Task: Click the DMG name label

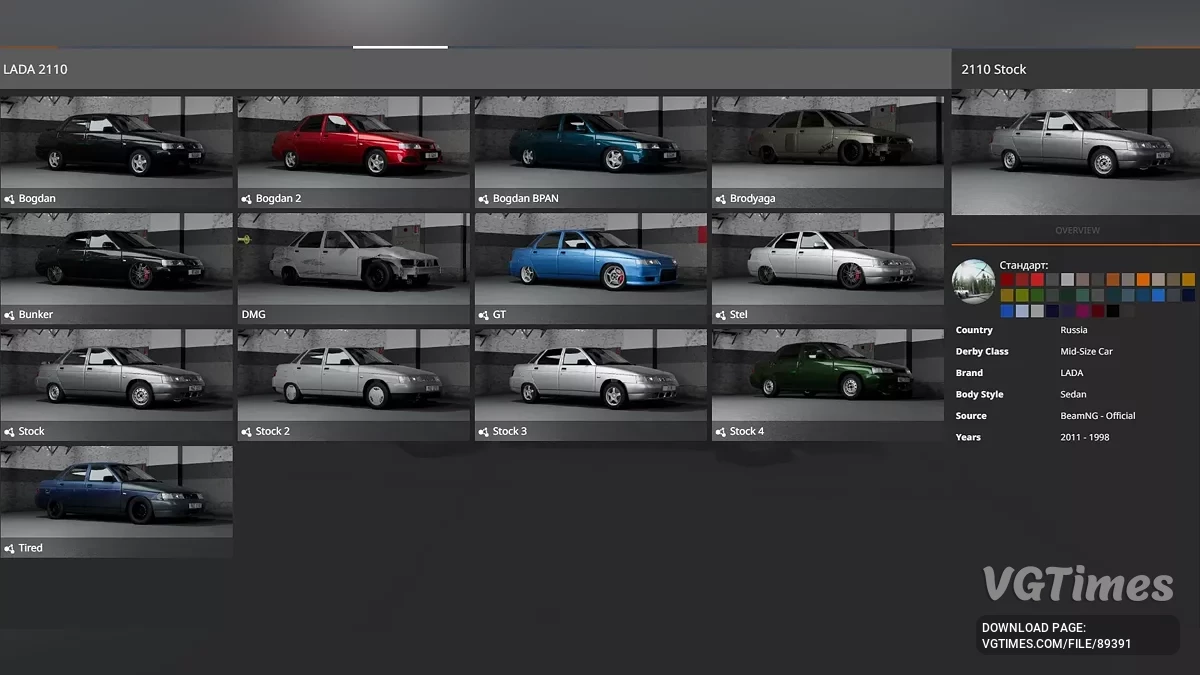Action: point(253,315)
